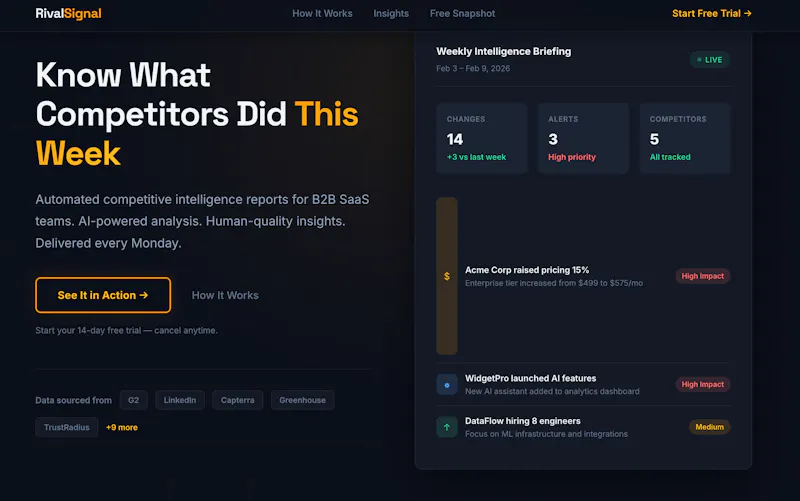Open the Changes stat card showing 14

click(x=482, y=138)
